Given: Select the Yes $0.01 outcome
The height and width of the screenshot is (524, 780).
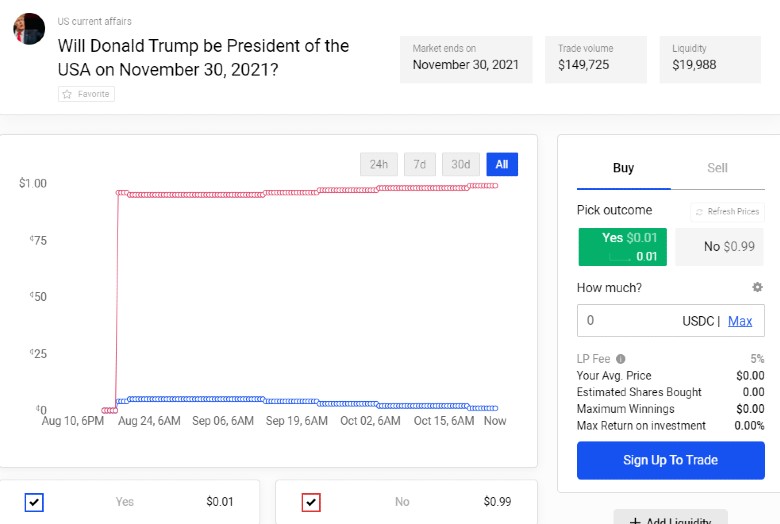Looking at the screenshot, I should 622,247.
